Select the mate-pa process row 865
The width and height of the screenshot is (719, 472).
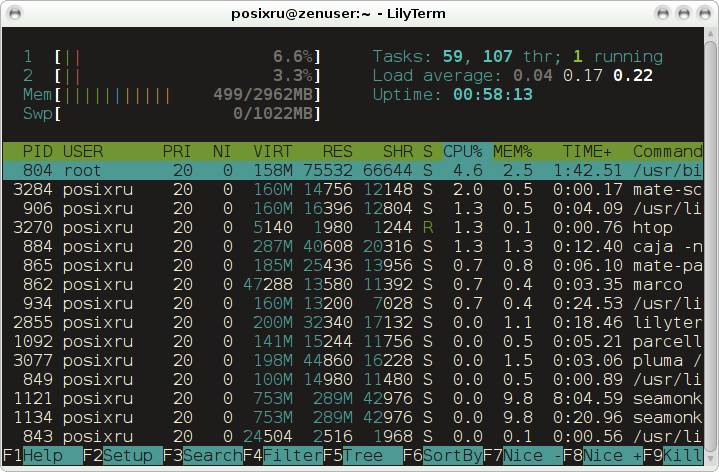coord(353,266)
